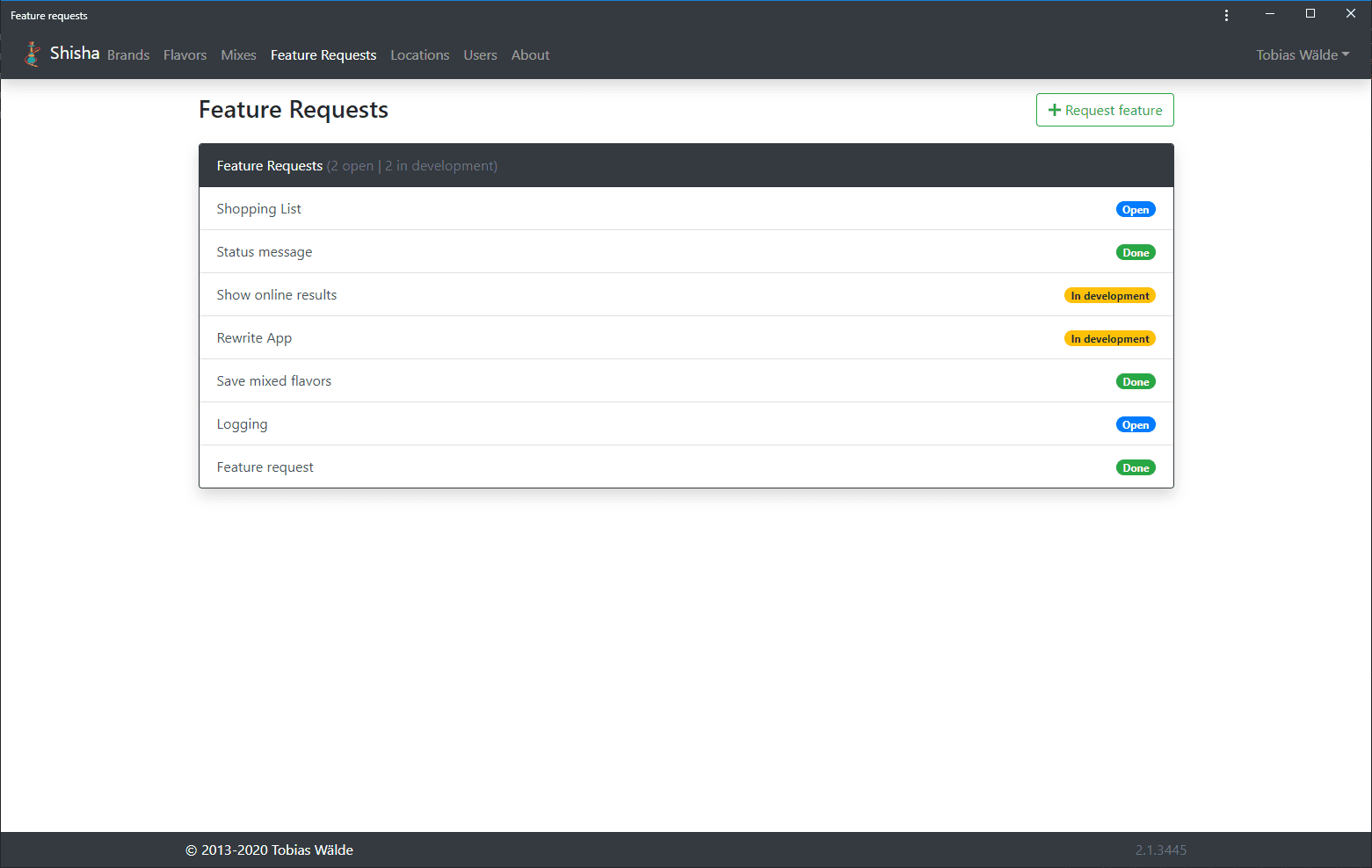Click the Shisha hookah logo icon
The height and width of the screenshot is (868, 1372).
tap(33, 54)
